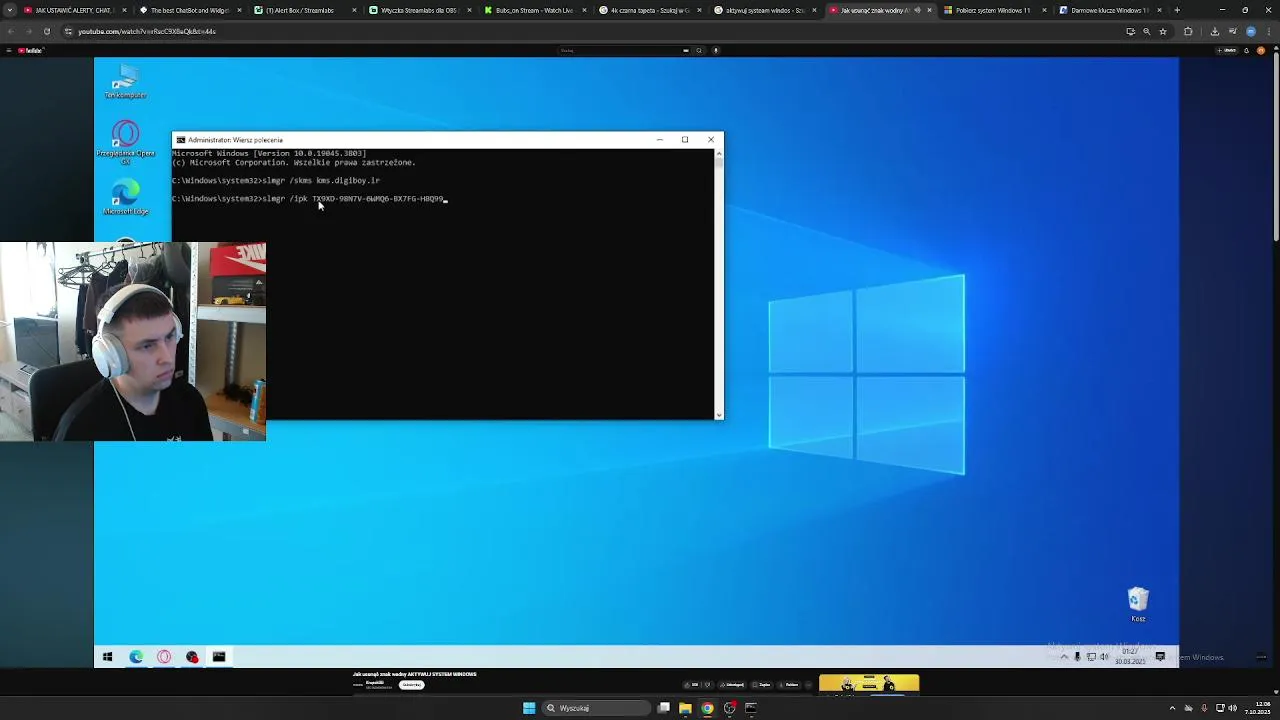Close the "Alert Box / Streamlabs" tab

tap(354, 10)
